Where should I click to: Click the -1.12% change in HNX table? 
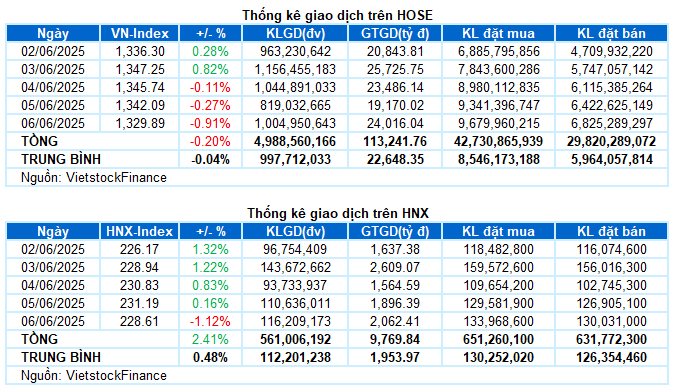click(x=210, y=322)
